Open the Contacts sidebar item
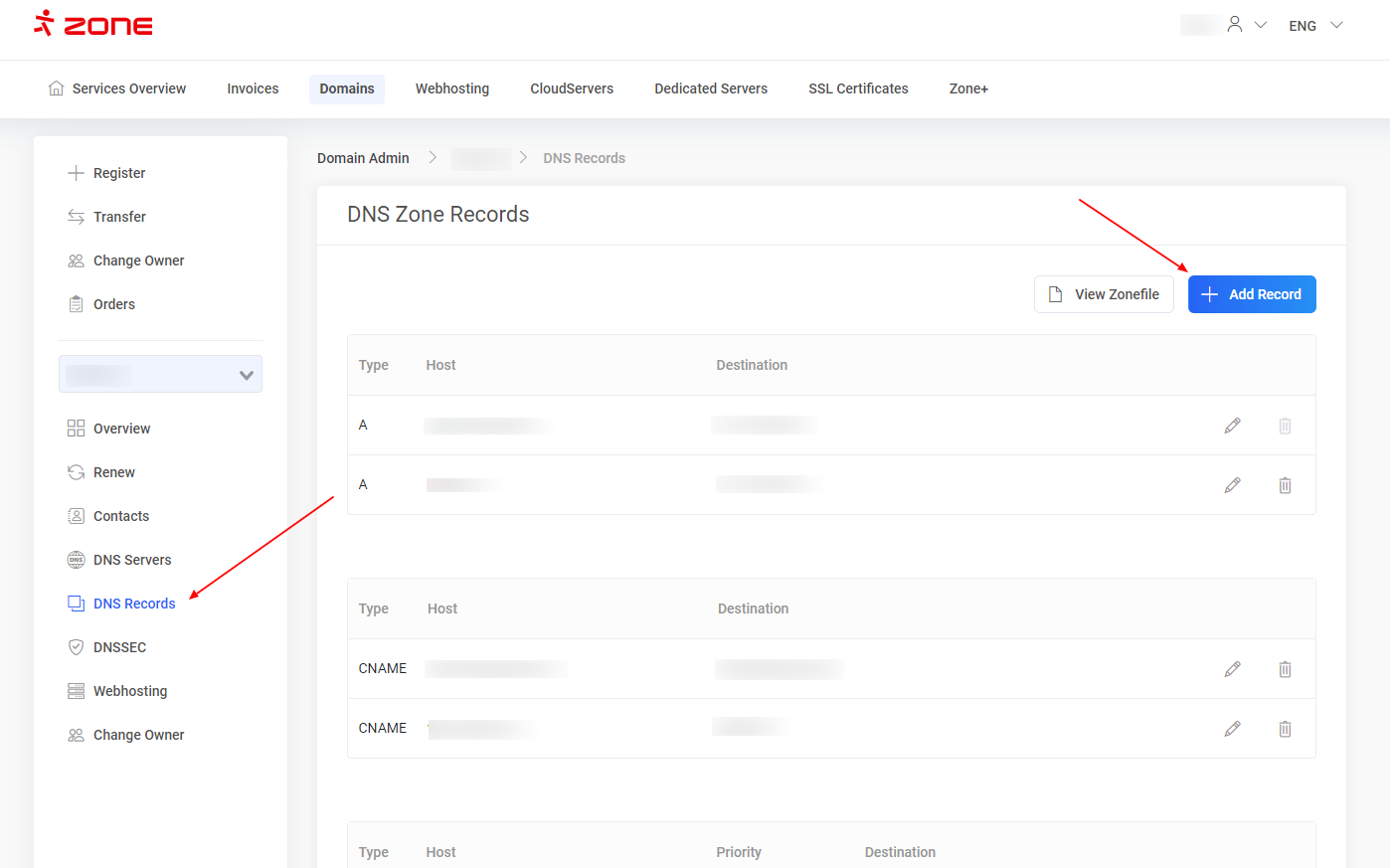Screen dimensions: 1390x868 click(x=120, y=516)
